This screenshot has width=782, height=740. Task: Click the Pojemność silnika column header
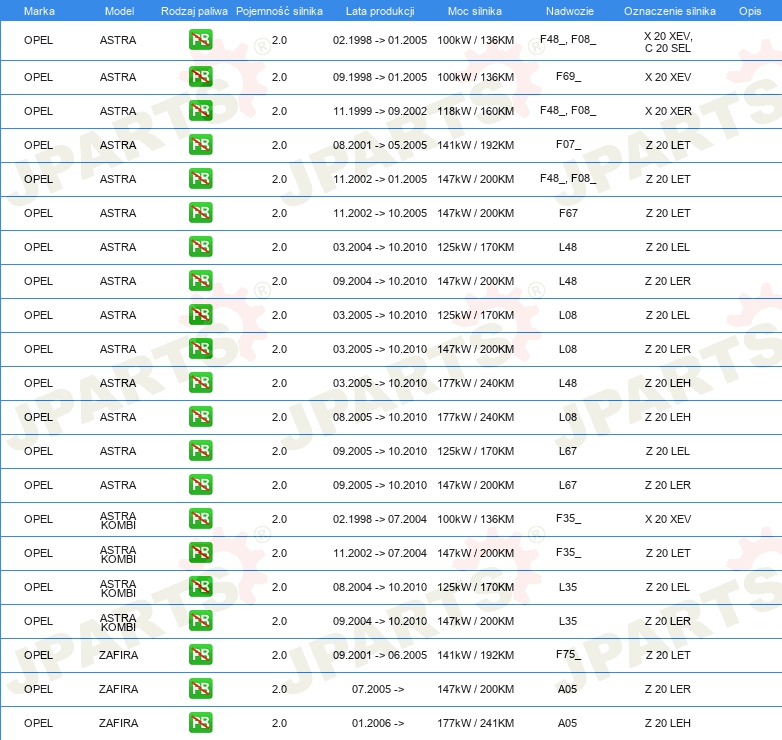tap(279, 11)
